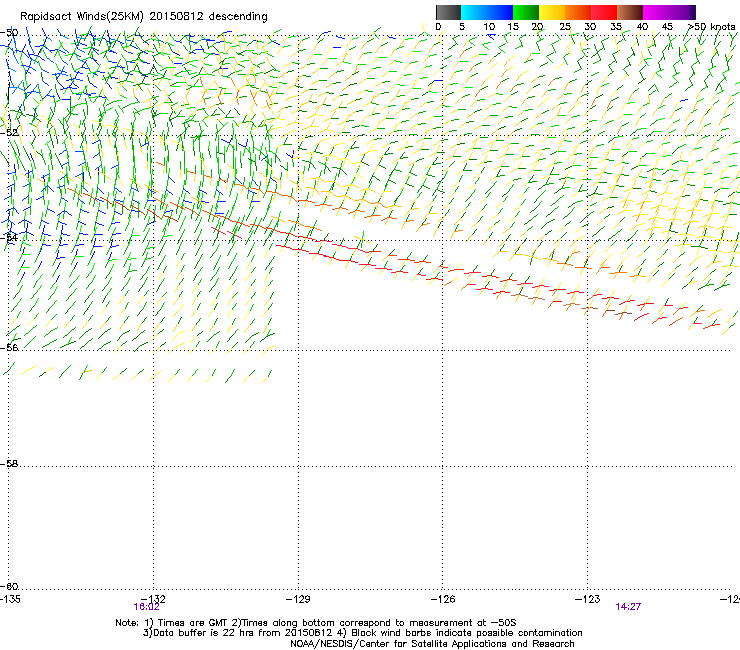The image size is (740, 650).
Task: Click the latitude label -52
Action: click(9, 133)
